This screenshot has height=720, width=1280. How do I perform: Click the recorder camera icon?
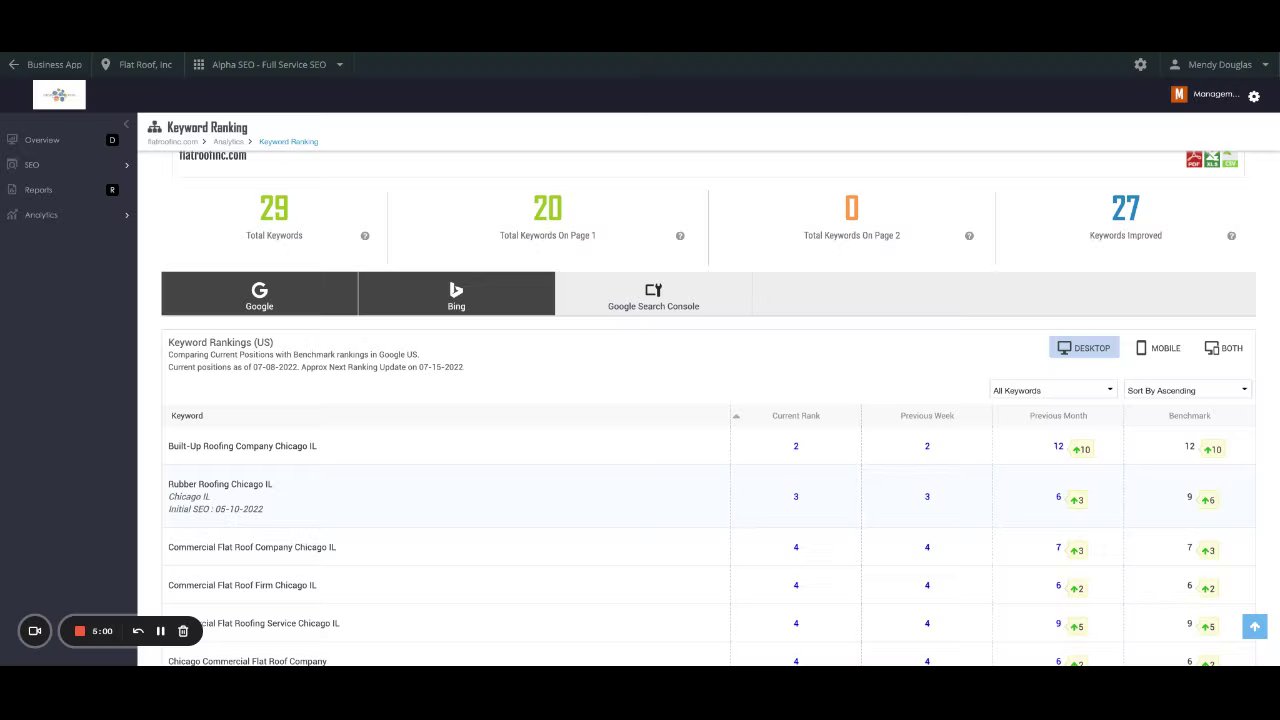pyautogui.click(x=35, y=631)
